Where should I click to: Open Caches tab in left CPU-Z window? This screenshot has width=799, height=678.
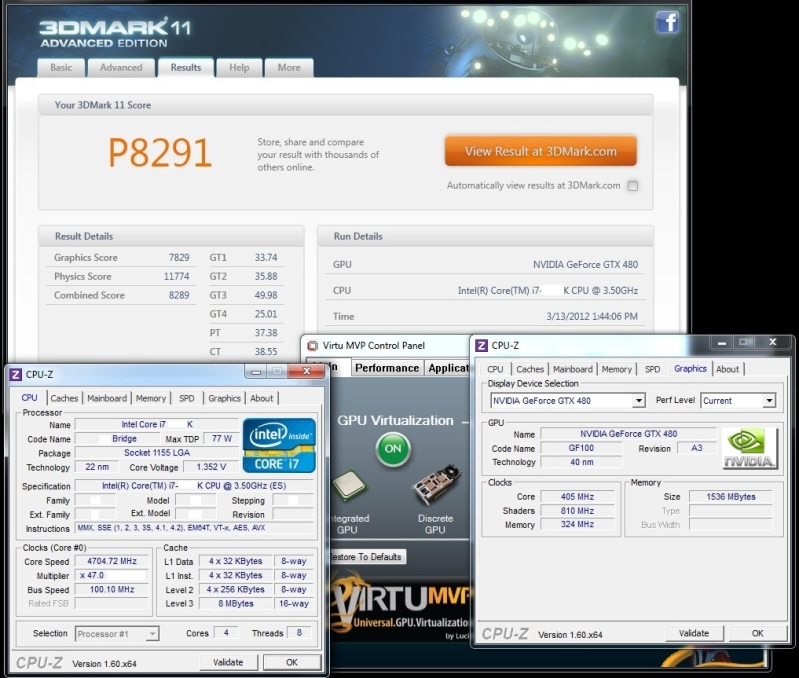click(x=64, y=398)
